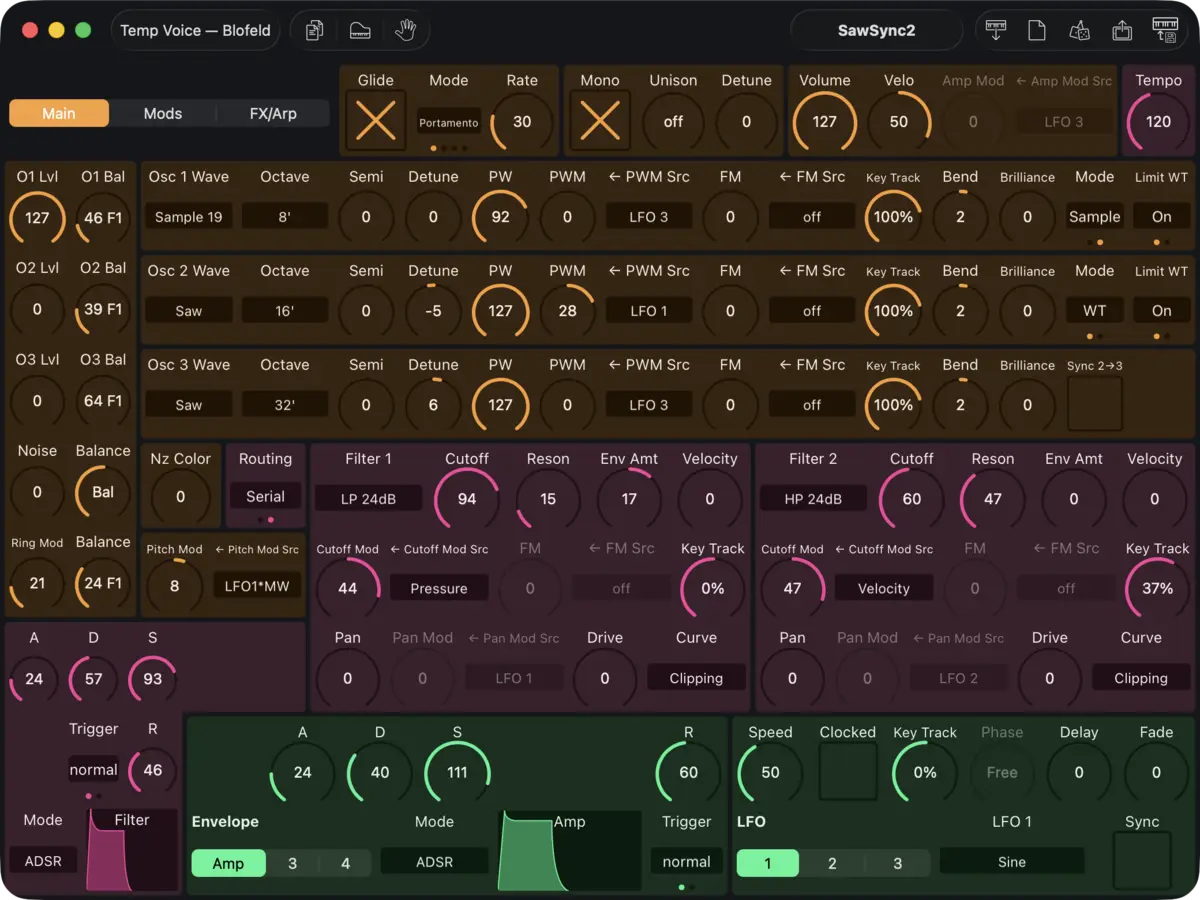Switch to the FX/Arp tab

point(273,113)
